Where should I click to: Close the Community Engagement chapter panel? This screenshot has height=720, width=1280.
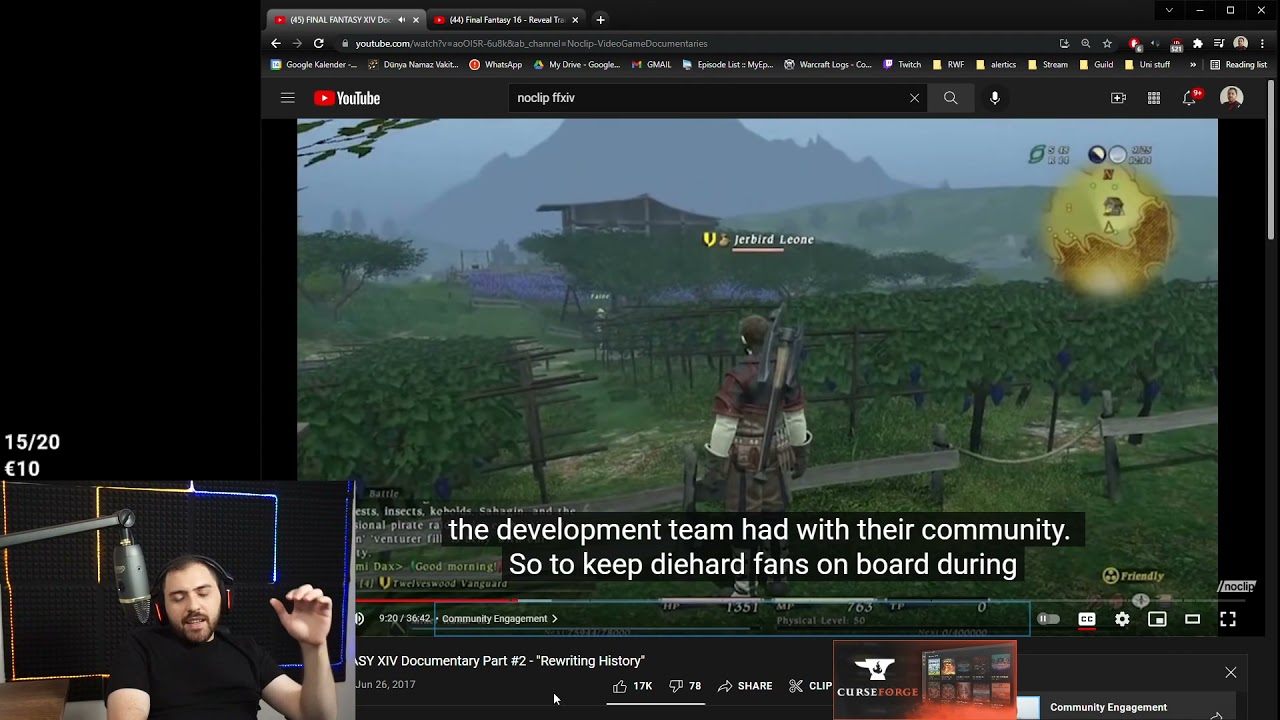[x=1231, y=672]
